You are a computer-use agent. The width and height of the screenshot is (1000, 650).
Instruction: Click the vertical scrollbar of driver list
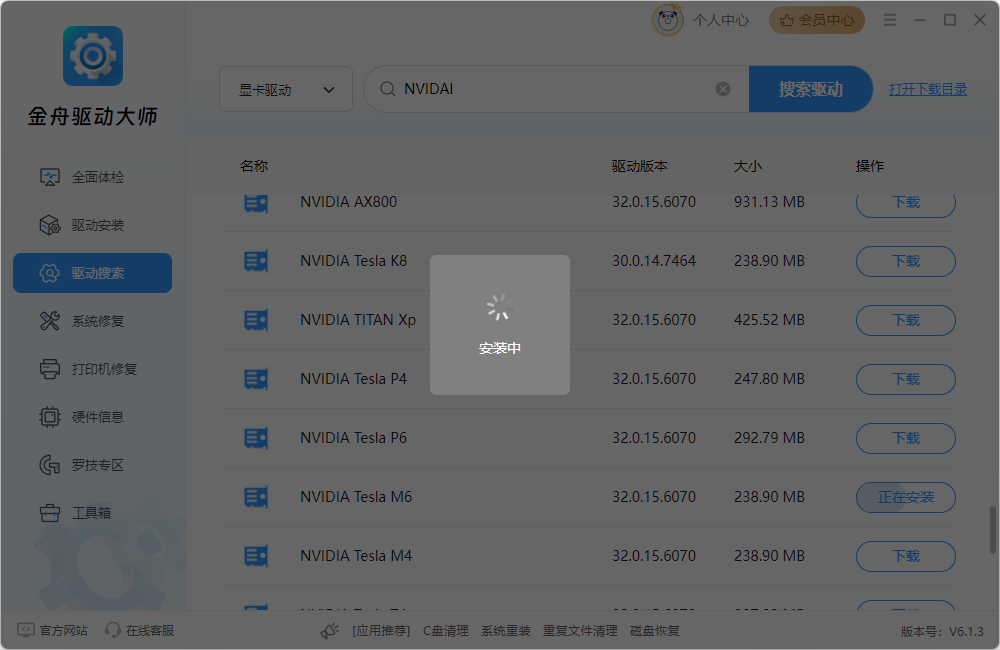tap(993, 530)
